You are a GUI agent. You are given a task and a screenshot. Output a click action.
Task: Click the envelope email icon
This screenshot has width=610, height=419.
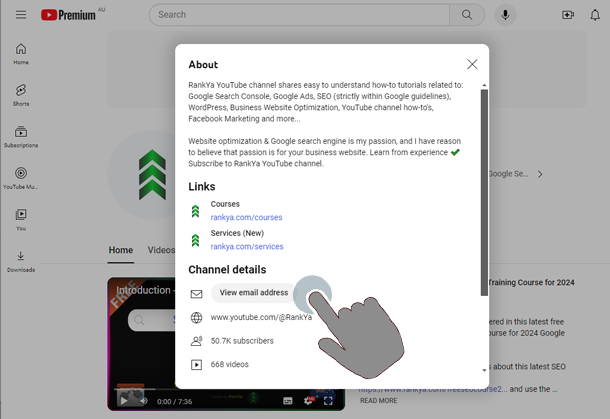click(x=196, y=294)
